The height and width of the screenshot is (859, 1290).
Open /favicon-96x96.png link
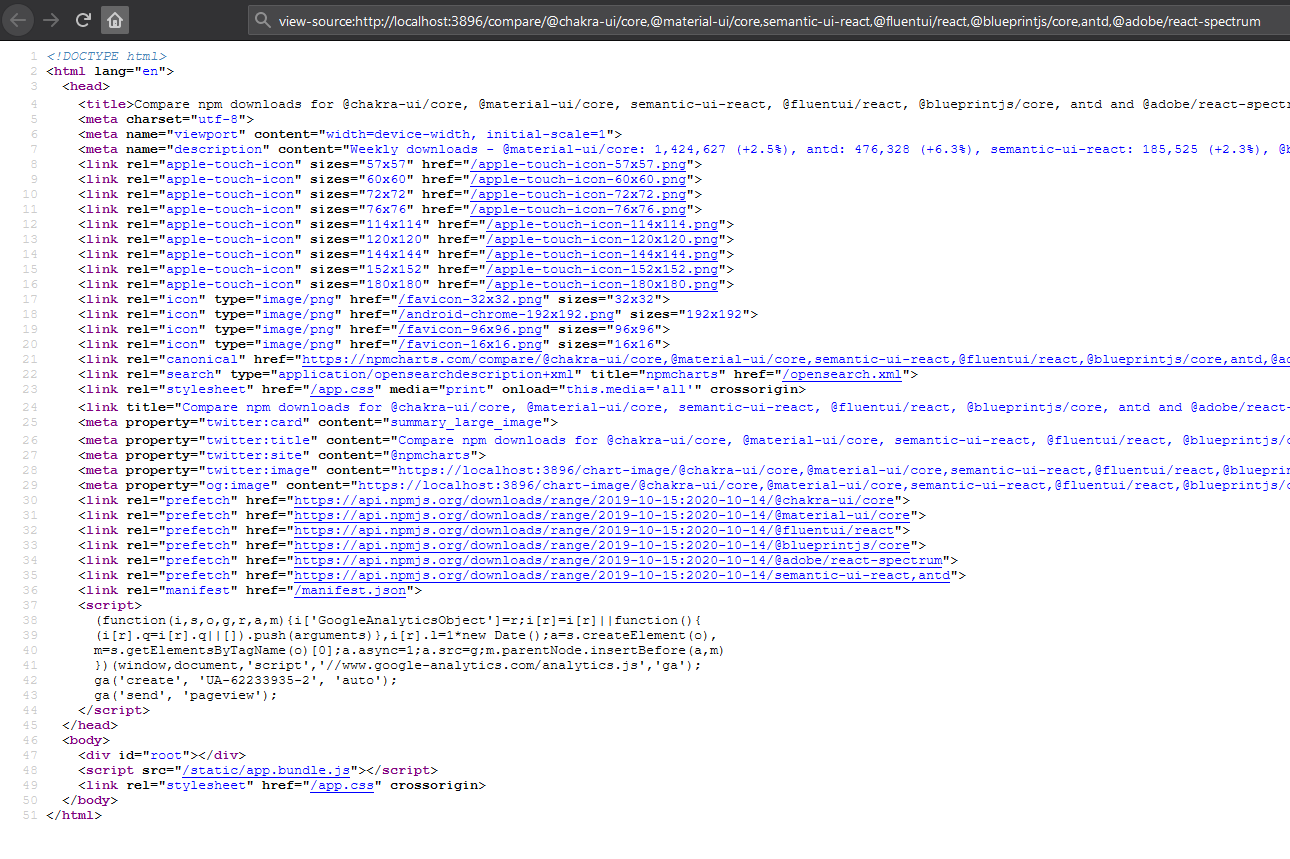pos(470,329)
